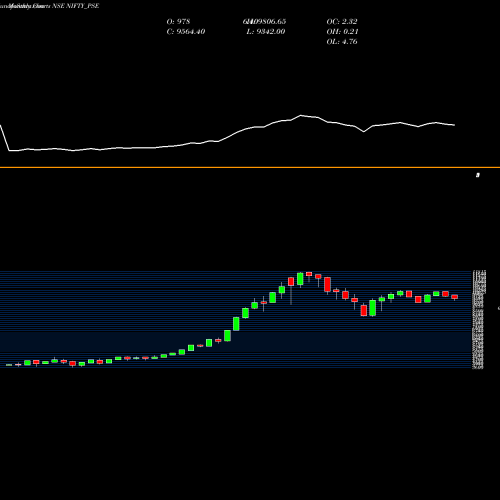Click the 'C: 9564.40' close value
Image resolution: width=500 pixels, height=500 pixels.
(x=186, y=31)
